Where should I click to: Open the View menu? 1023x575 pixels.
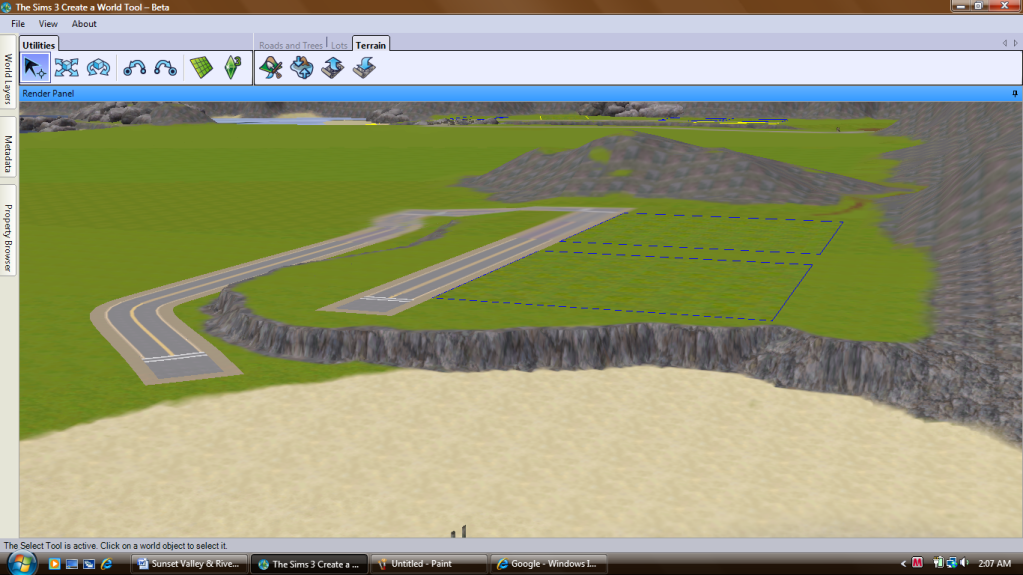48,23
